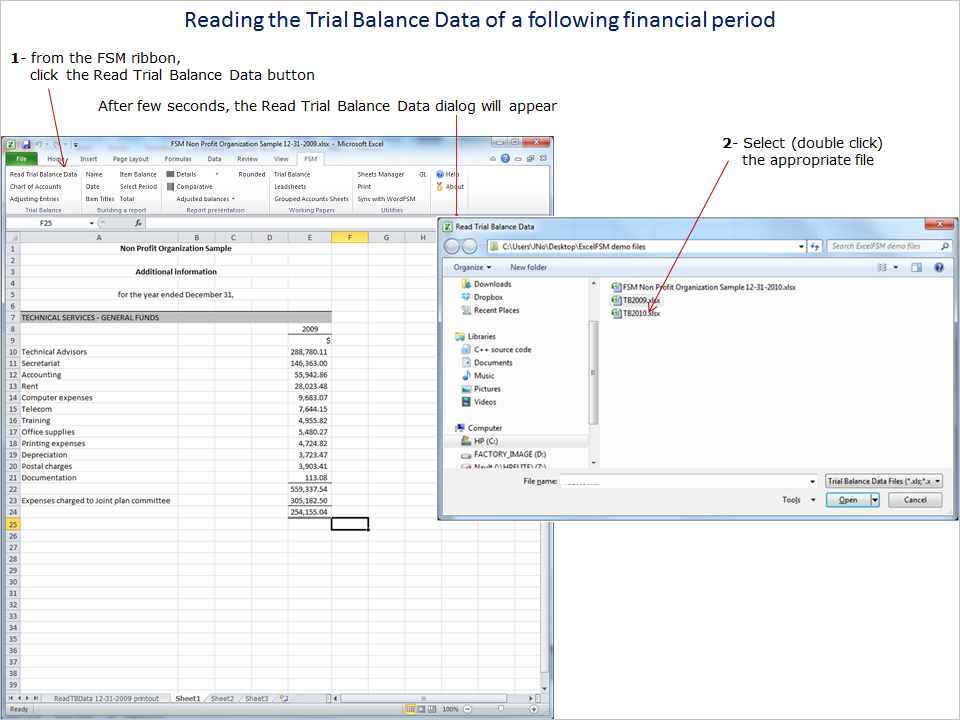Switch to Sheet2 worksheet tab
The width and height of the screenshot is (960, 720).
pyautogui.click(x=222, y=698)
